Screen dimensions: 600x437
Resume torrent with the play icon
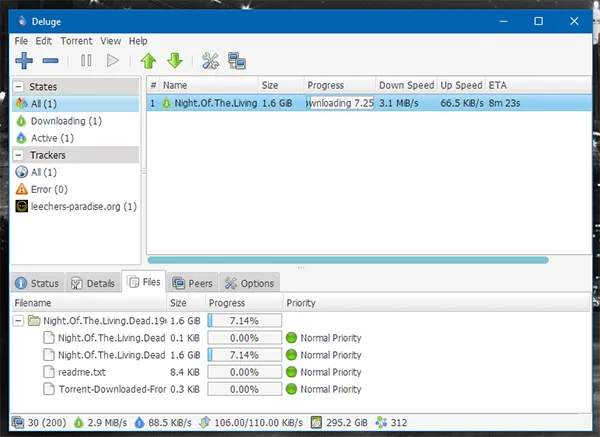tap(112, 60)
